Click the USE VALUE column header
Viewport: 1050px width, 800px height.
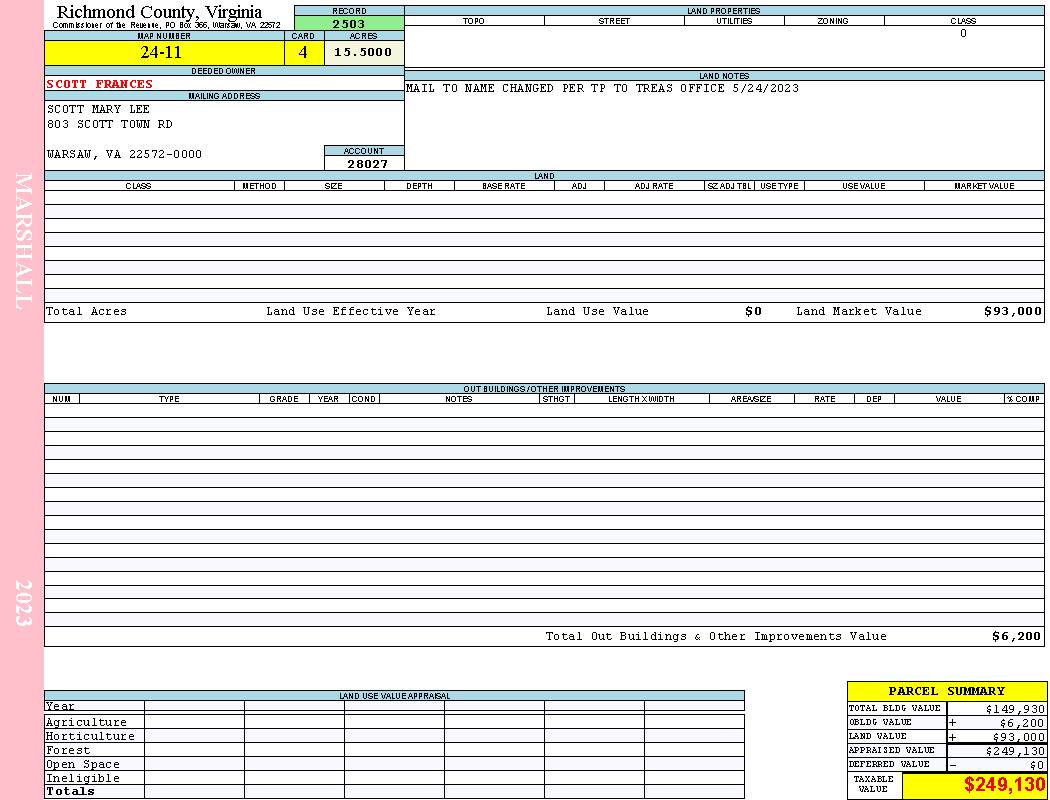(863, 185)
